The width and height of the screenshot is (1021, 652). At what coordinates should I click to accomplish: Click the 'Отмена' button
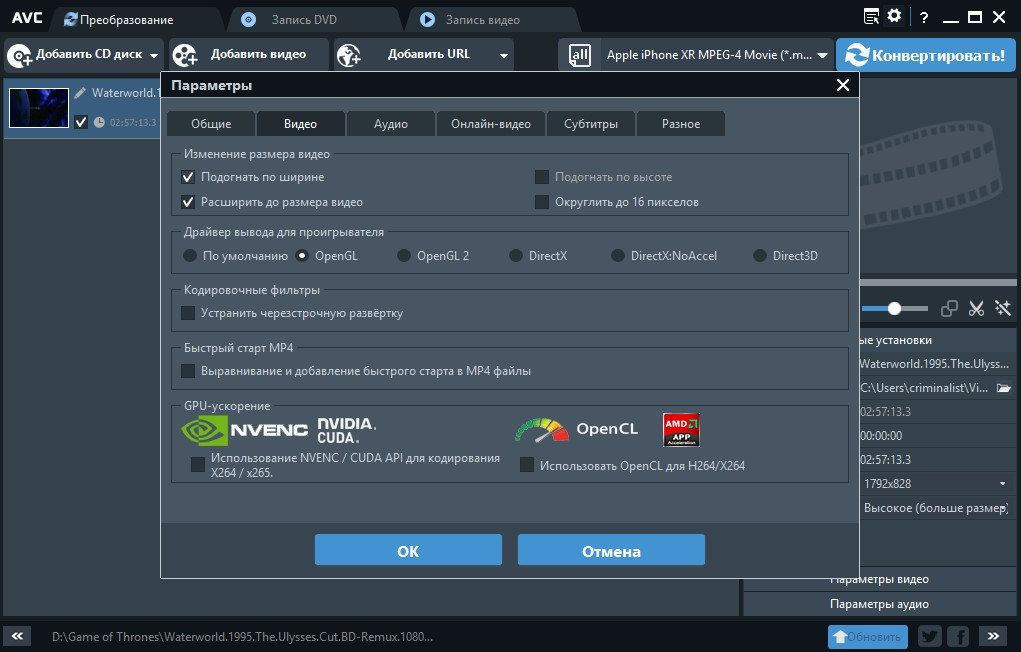tap(611, 551)
